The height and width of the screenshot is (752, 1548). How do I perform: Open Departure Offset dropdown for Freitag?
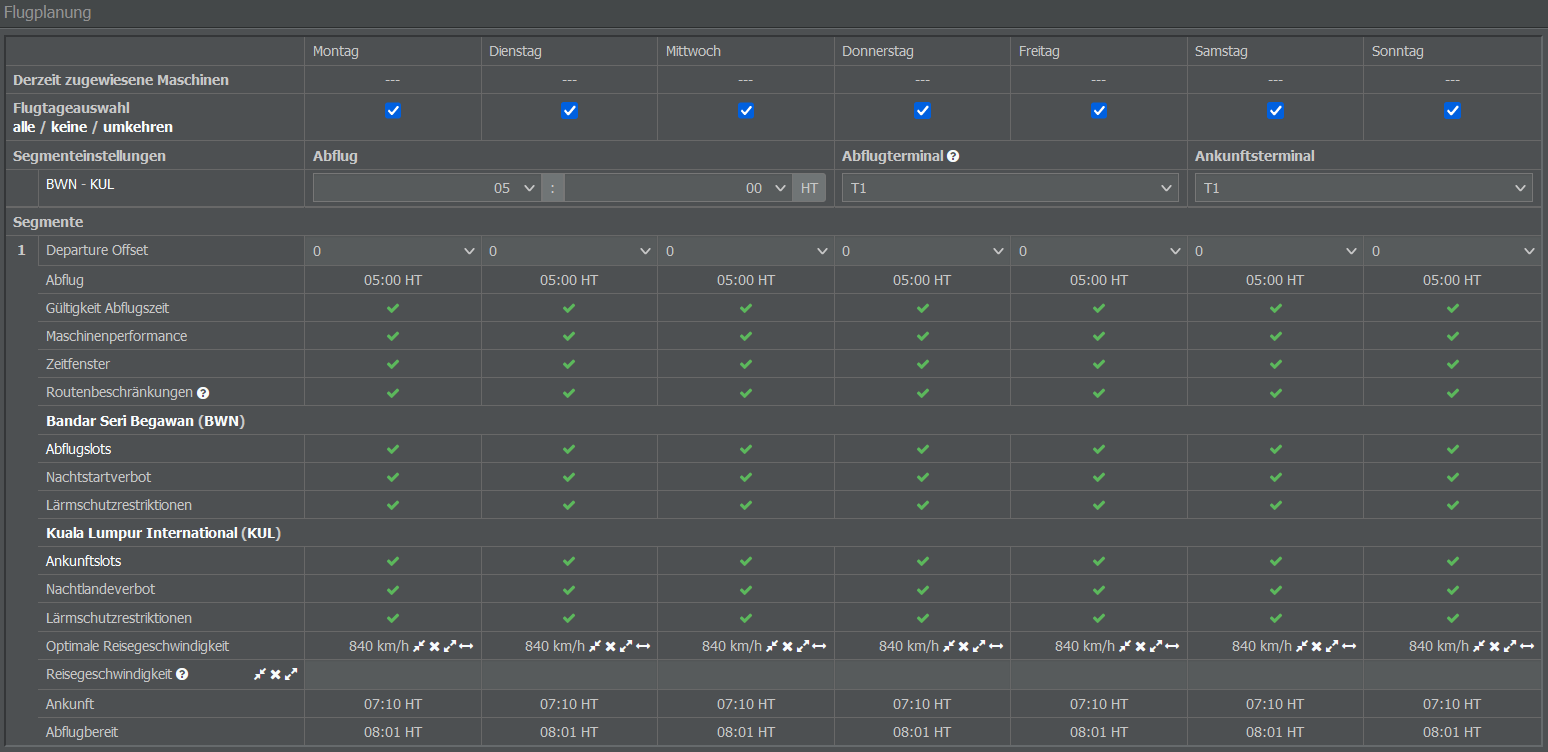coord(1099,251)
